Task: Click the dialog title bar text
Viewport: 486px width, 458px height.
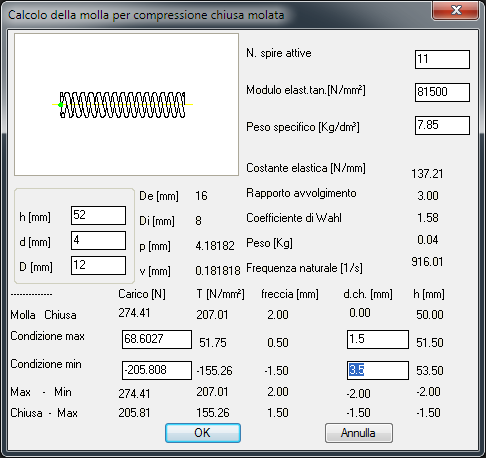Action: click(146, 15)
